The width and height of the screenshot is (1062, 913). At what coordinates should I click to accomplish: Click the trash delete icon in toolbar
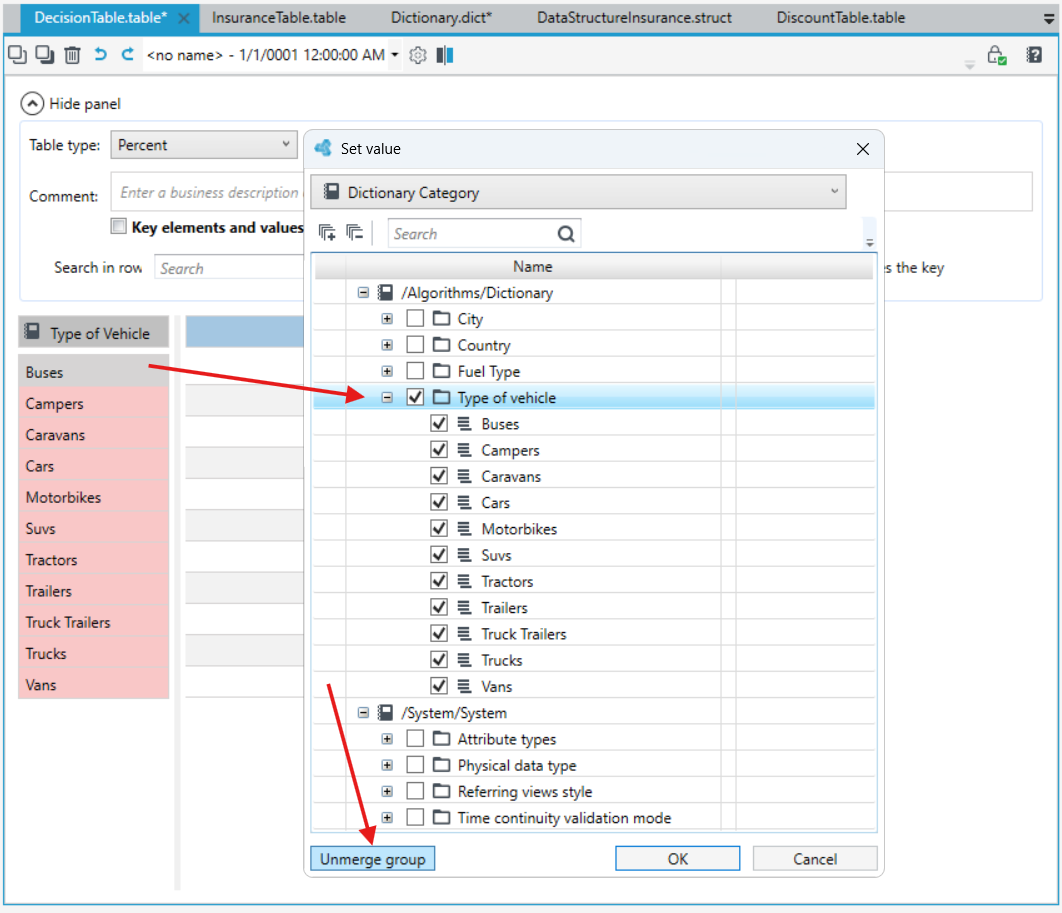pos(72,54)
